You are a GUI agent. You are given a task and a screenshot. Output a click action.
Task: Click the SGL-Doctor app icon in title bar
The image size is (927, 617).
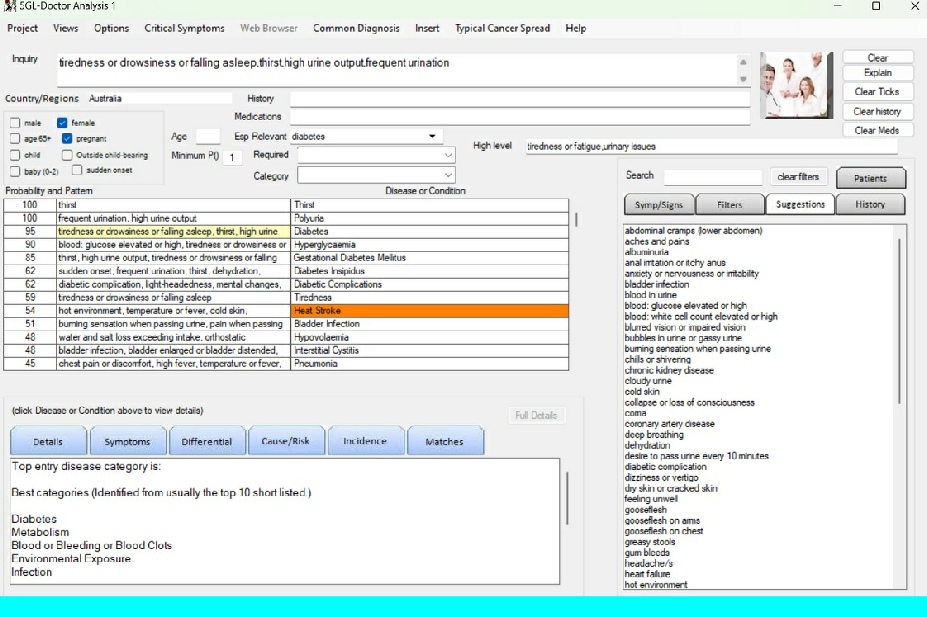click(x=9, y=6)
